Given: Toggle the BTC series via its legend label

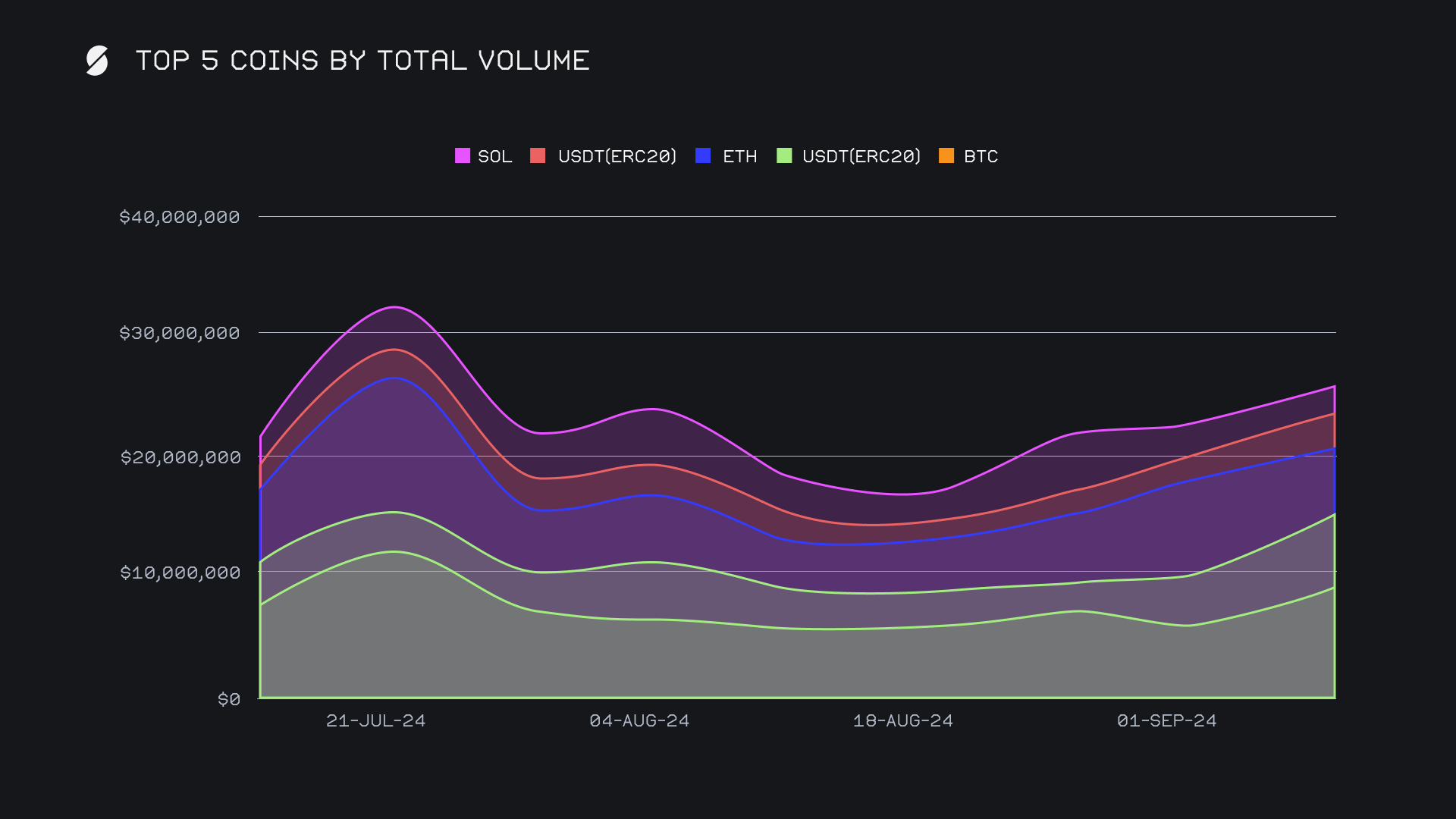Looking at the screenshot, I should click(981, 156).
